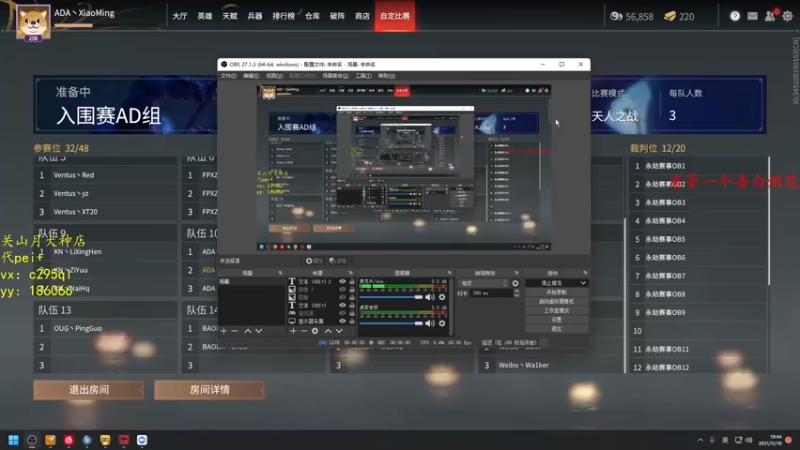Mute the desktop audio speaker icon
The width and height of the screenshot is (800, 450).
pyautogui.click(x=430, y=323)
